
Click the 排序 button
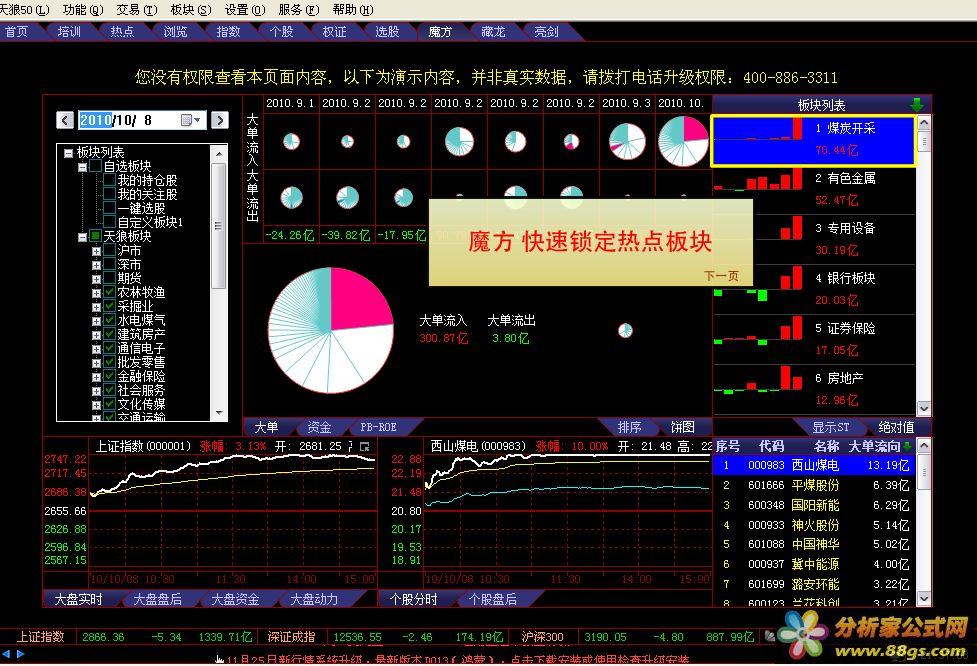[x=629, y=427]
